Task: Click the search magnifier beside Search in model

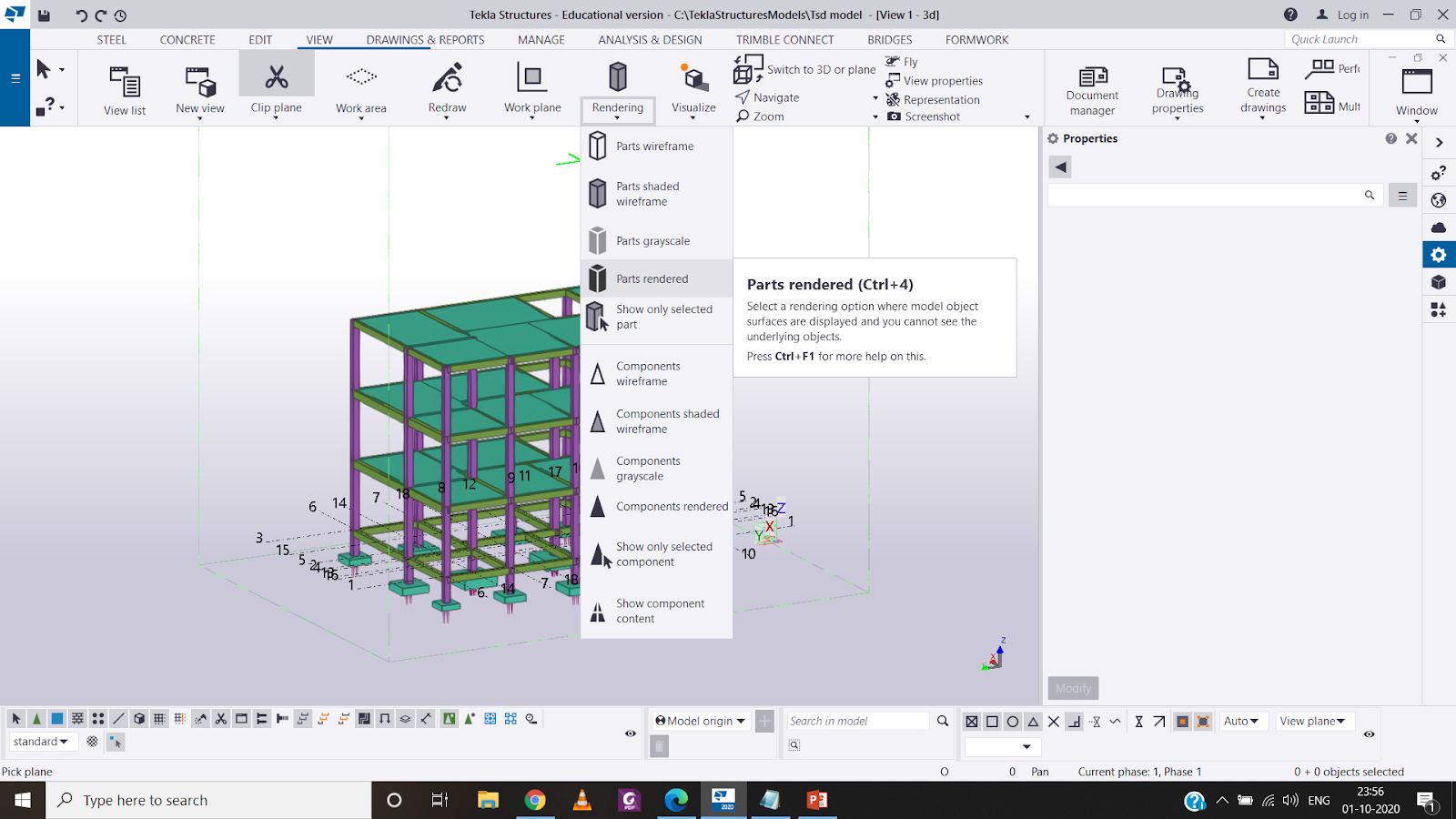Action: pos(943,721)
